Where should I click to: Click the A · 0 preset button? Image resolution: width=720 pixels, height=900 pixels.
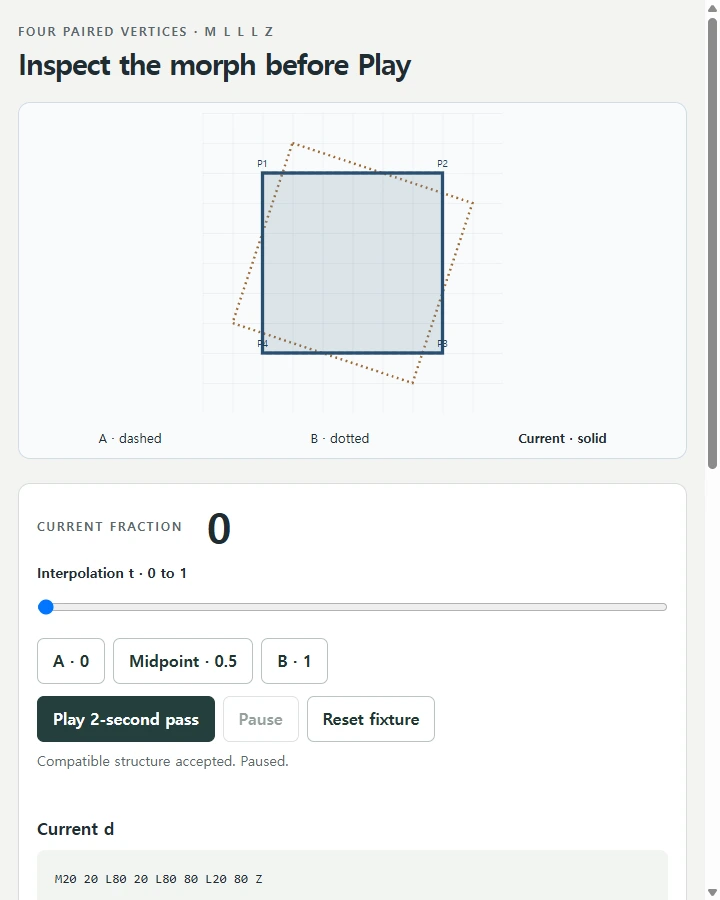[x=71, y=661]
